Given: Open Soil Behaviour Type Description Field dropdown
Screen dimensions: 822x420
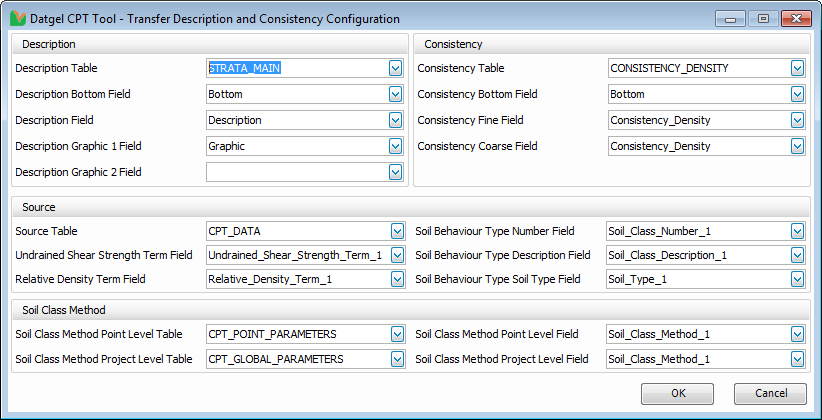Looking at the screenshot, I should click(x=797, y=255).
